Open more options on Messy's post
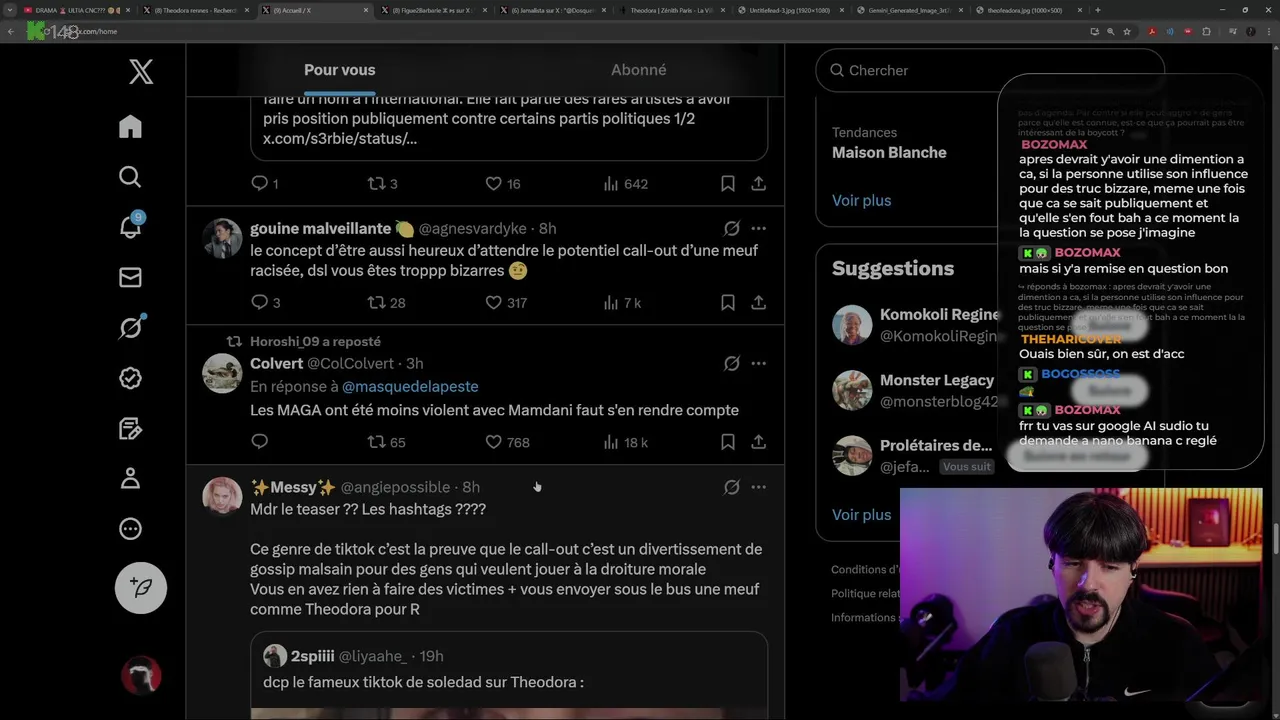1280x720 pixels. pyautogui.click(x=759, y=487)
